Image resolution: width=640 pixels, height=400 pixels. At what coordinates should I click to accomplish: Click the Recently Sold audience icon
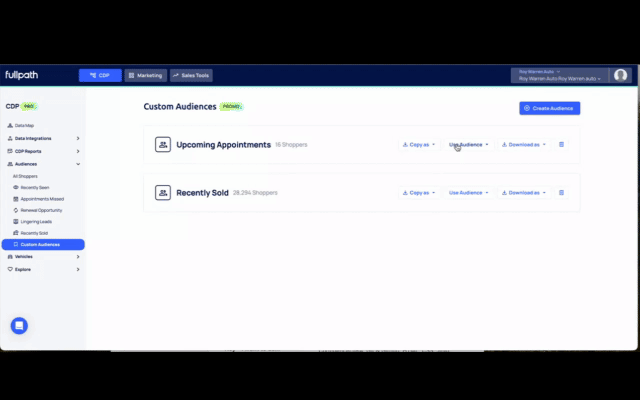[x=163, y=192]
